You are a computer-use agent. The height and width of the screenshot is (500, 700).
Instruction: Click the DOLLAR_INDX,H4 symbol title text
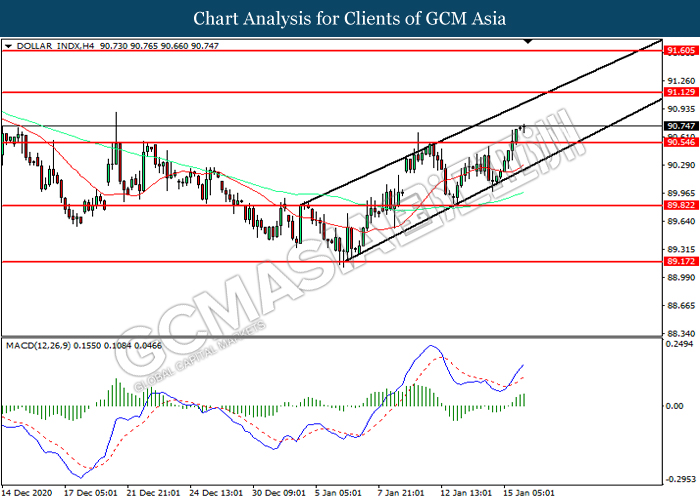[x=48, y=46]
